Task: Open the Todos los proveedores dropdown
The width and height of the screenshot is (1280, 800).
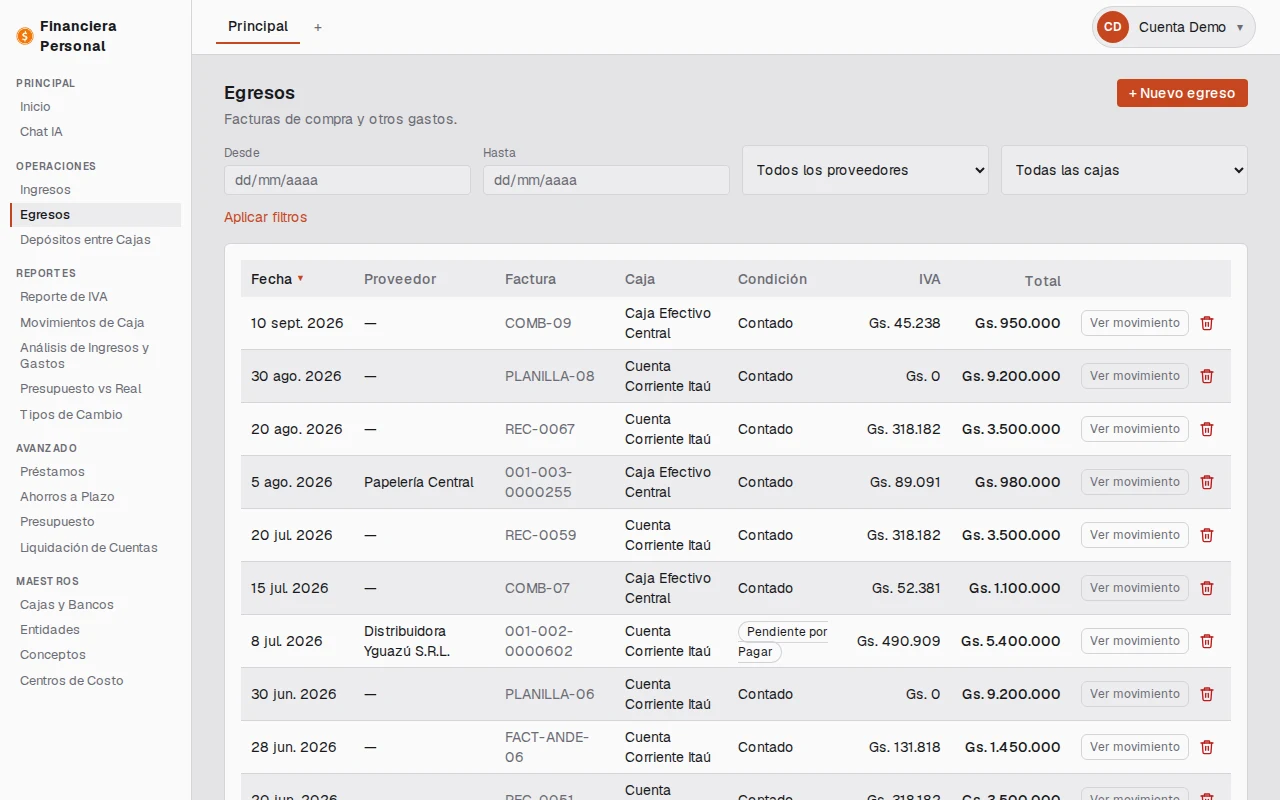Action: pyautogui.click(x=865, y=170)
